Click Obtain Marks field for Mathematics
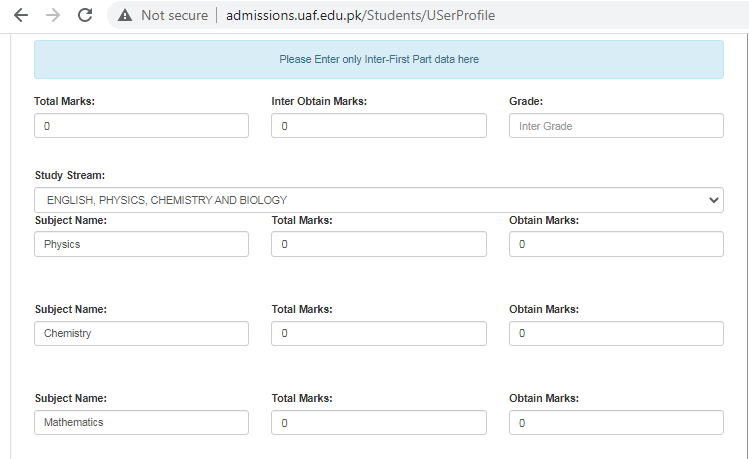The height and width of the screenshot is (459, 749). point(616,423)
